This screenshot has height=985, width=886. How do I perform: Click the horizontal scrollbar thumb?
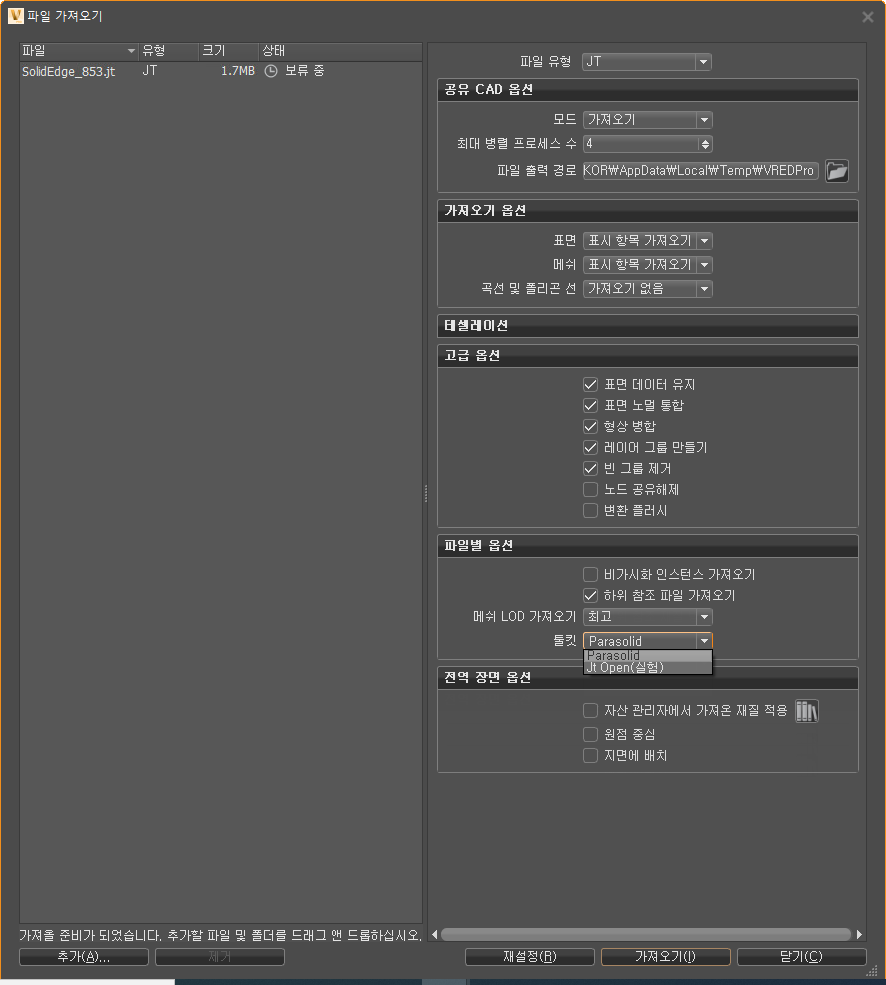(646, 935)
